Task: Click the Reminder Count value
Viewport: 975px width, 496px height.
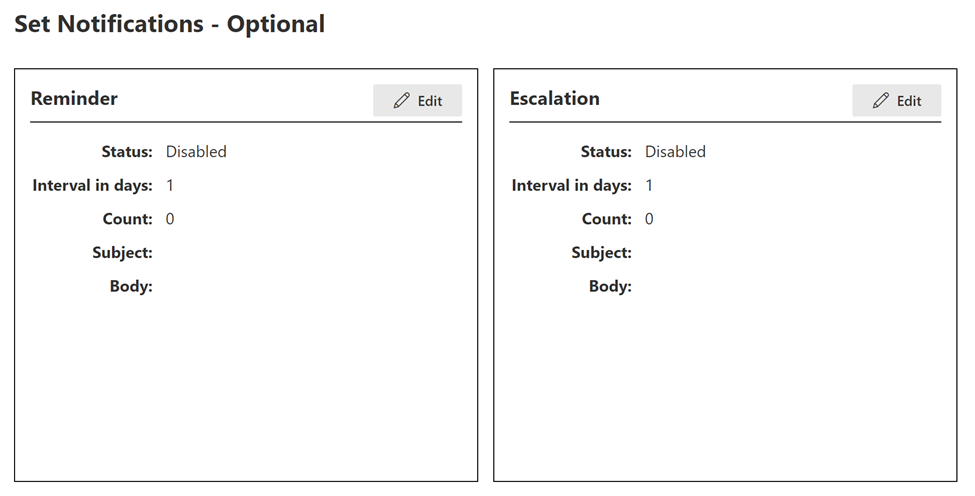Action: click(x=170, y=219)
